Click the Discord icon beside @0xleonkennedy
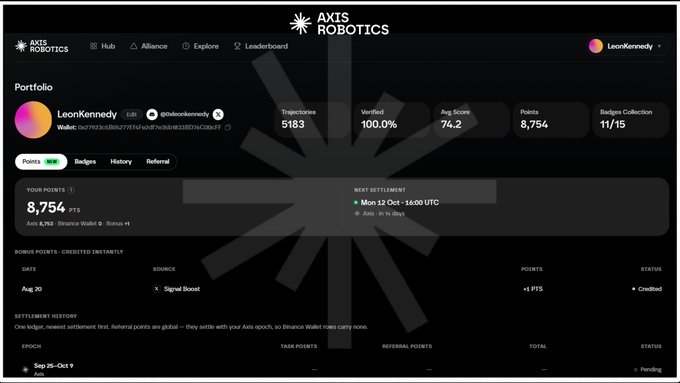 coord(152,114)
